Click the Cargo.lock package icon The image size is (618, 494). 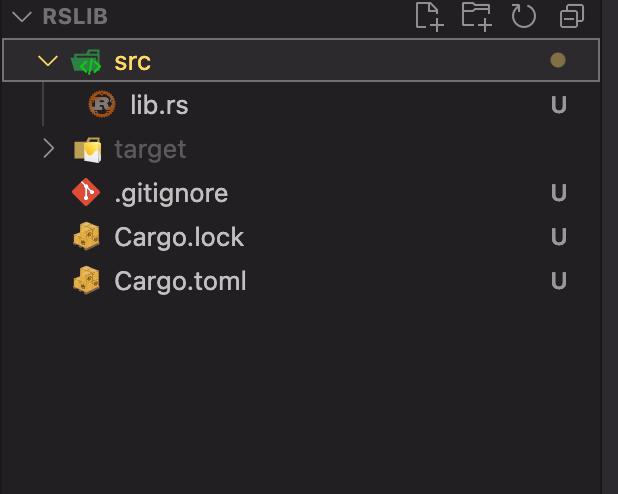point(87,236)
